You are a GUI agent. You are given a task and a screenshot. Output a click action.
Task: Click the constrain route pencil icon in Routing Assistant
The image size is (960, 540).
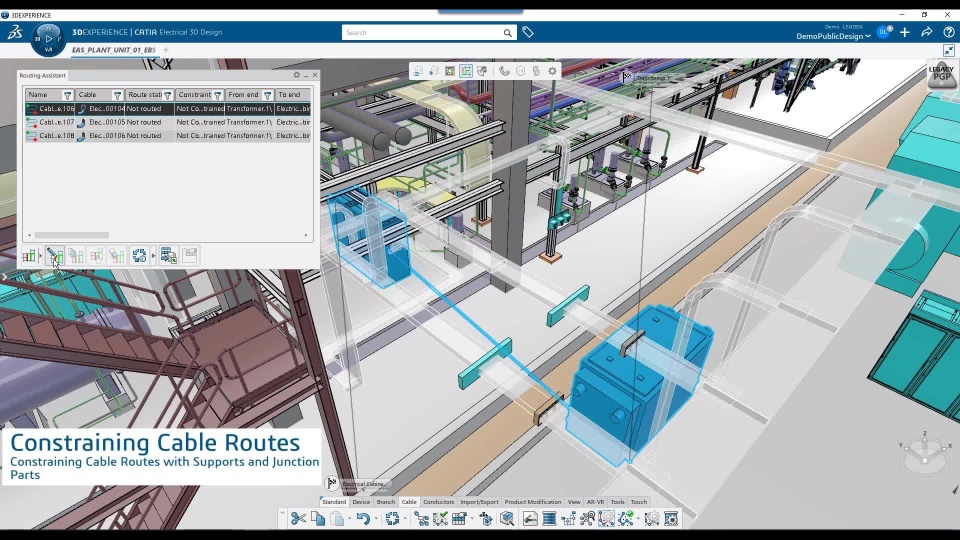[55, 255]
